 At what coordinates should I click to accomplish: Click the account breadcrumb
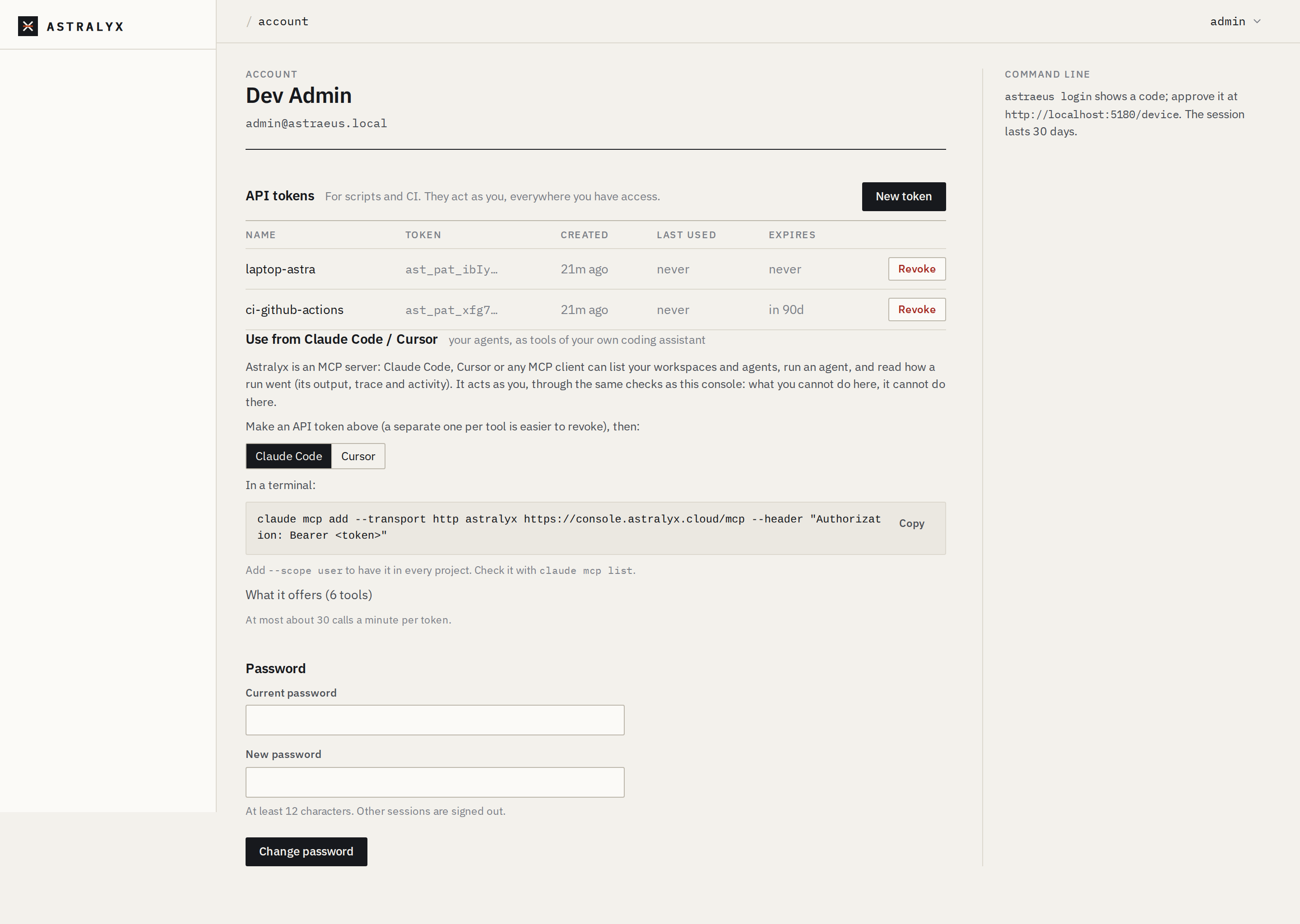(283, 22)
